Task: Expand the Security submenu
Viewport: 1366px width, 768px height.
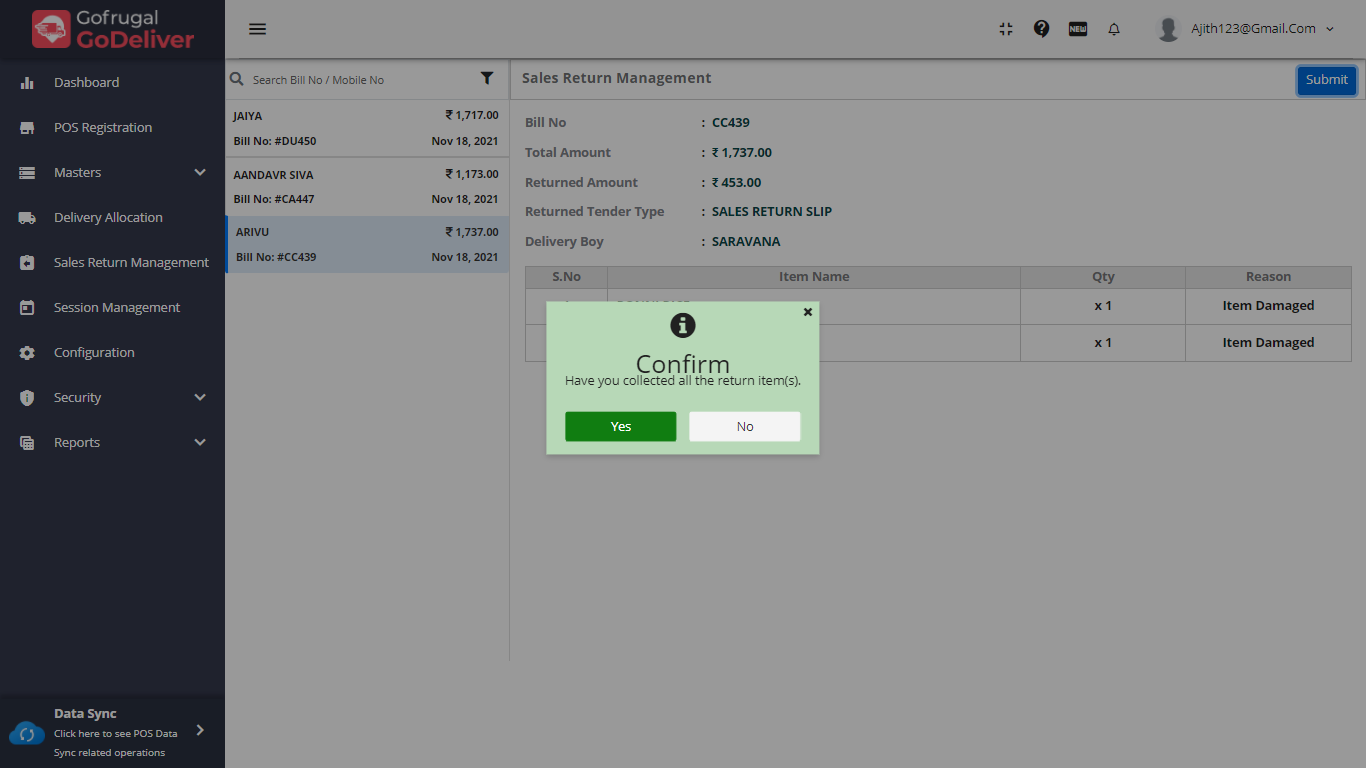Action: (x=200, y=397)
